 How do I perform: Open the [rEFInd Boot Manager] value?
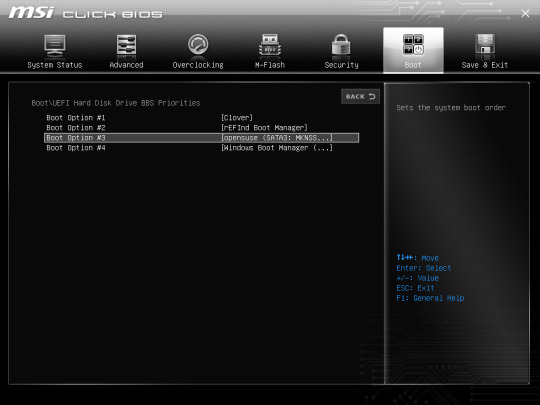coord(264,128)
